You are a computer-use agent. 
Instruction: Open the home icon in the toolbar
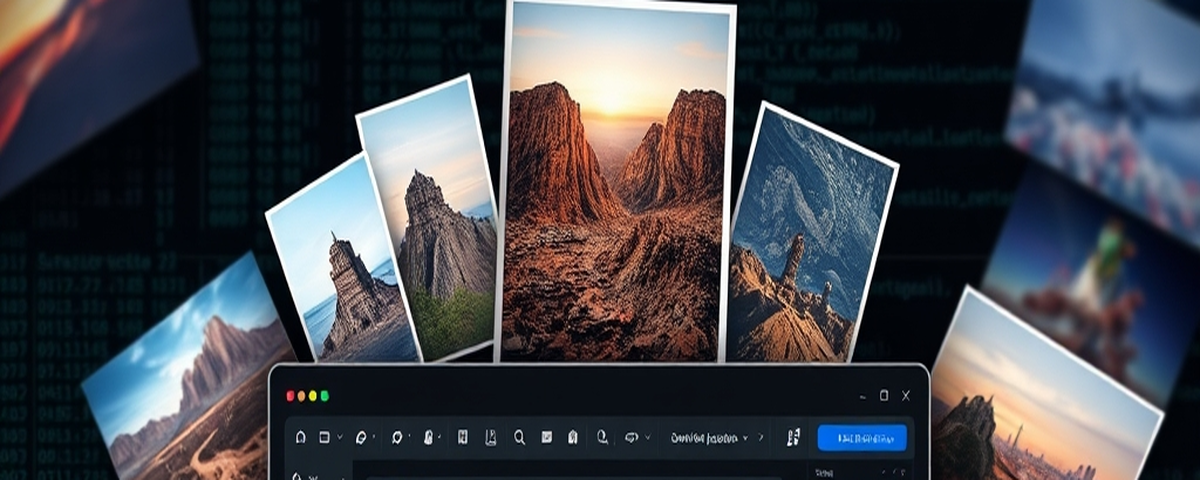(x=301, y=437)
